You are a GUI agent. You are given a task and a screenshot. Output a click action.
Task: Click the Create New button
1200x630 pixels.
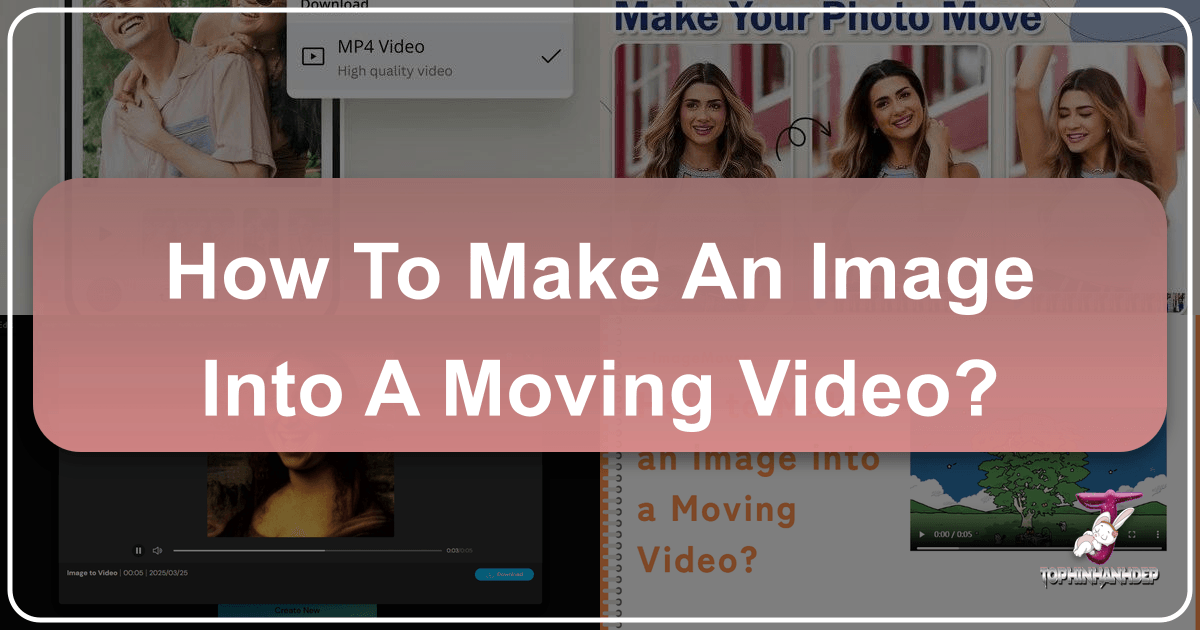(x=297, y=610)
